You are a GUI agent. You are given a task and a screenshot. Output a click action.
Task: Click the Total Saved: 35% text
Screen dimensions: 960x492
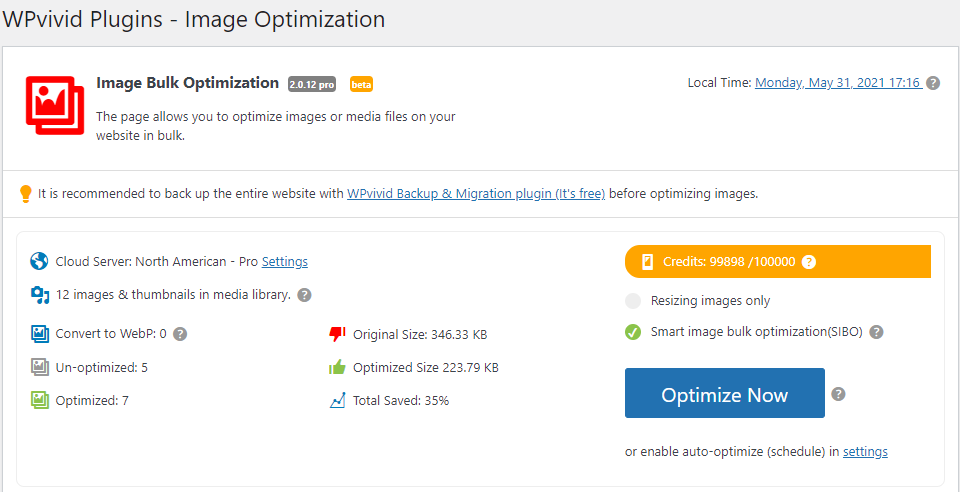(401, 401)
